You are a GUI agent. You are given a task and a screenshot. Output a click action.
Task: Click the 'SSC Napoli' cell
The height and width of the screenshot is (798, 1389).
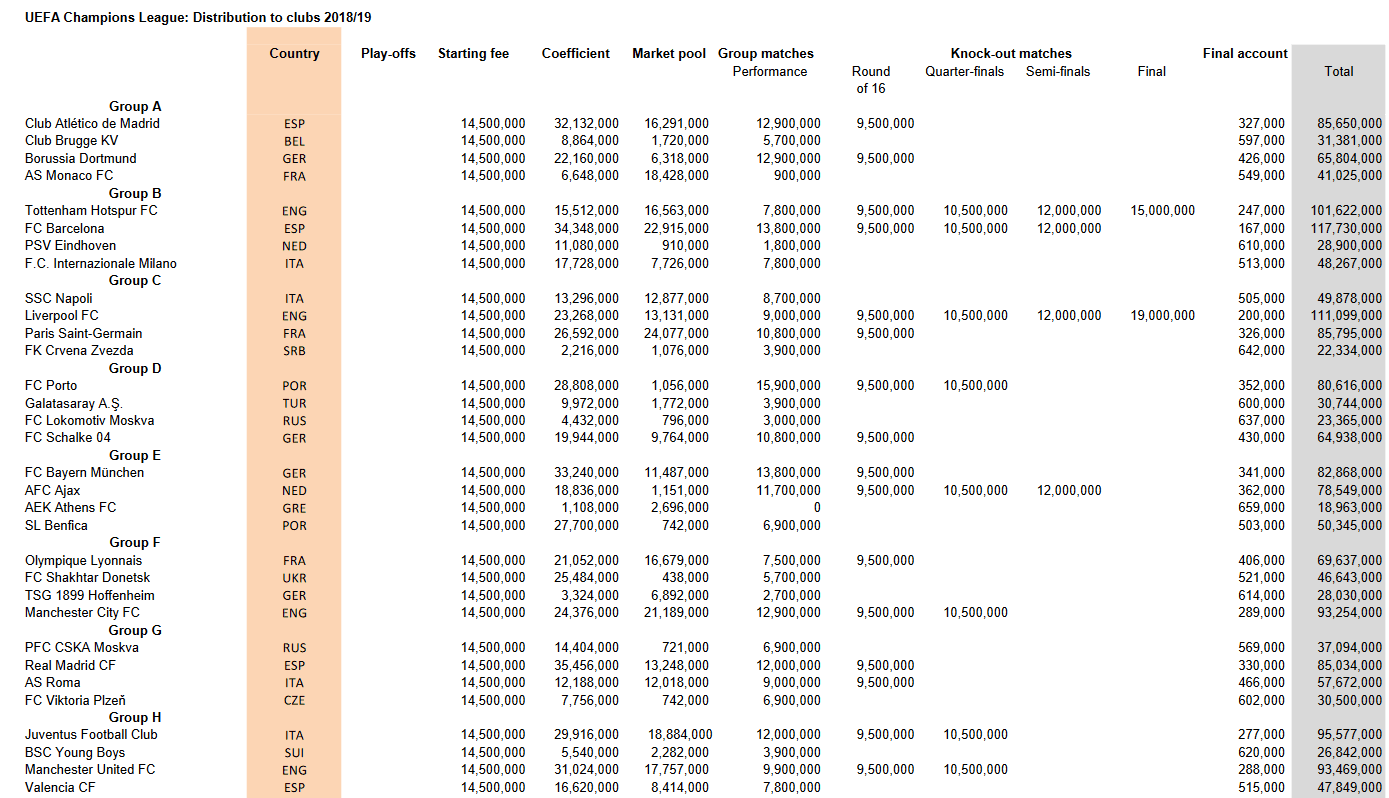coord(59,298)
